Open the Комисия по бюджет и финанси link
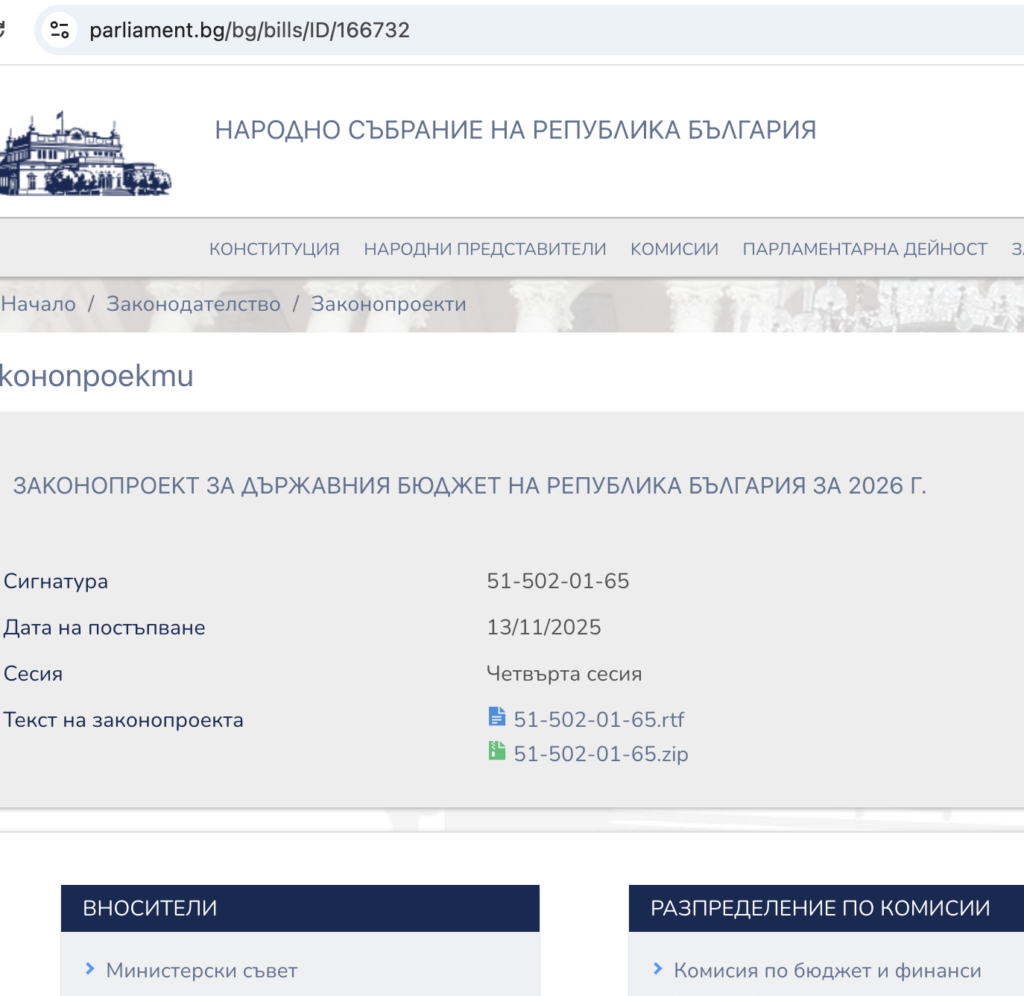Screen dimensions: 1024x996 [827, 970]
